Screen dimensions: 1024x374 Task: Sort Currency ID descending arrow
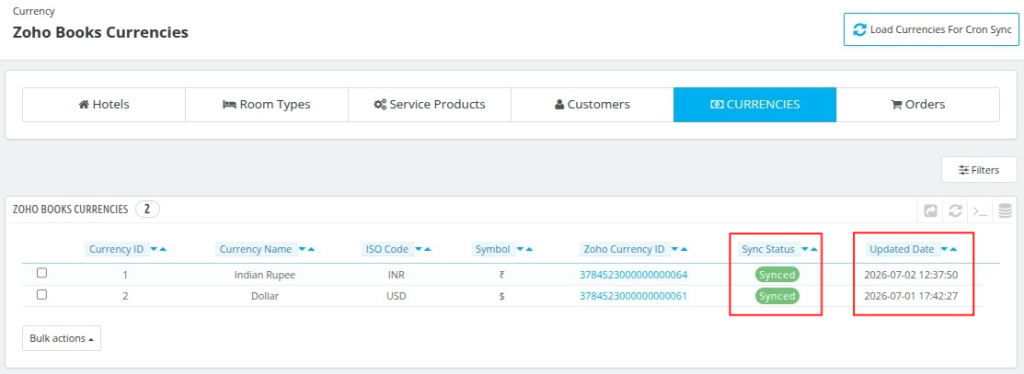click(x=153, y=249)
